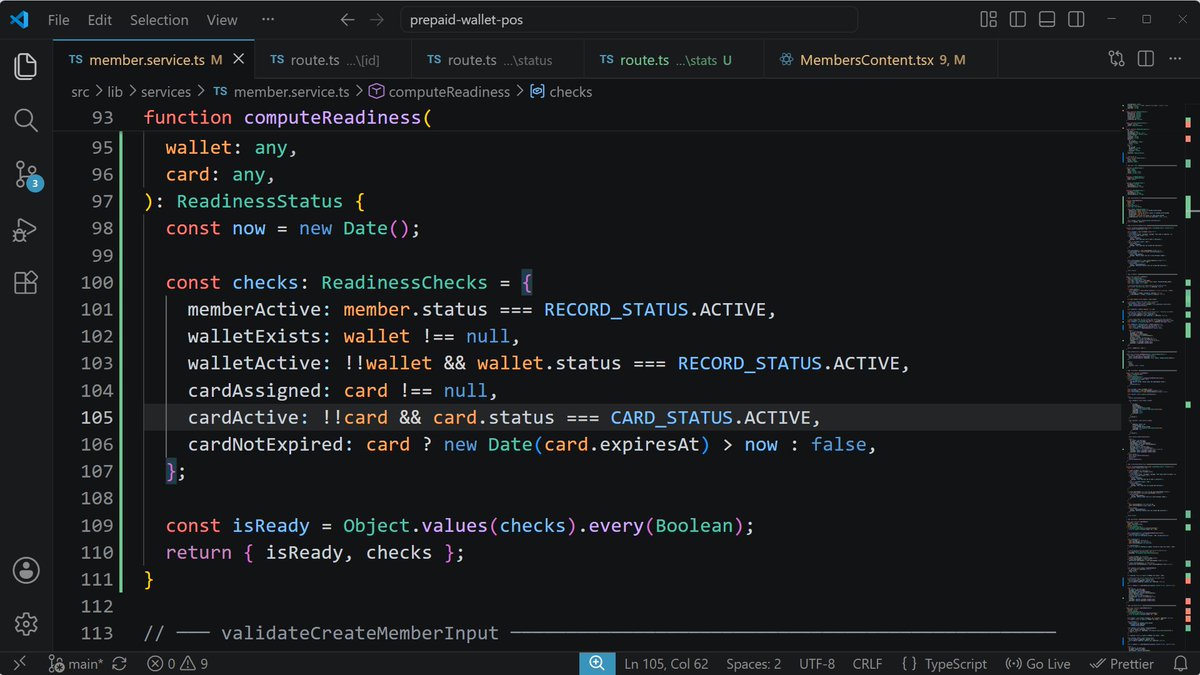Open the Edit menu
This screenshot has width=1200, height=675.
coord(100,19)
